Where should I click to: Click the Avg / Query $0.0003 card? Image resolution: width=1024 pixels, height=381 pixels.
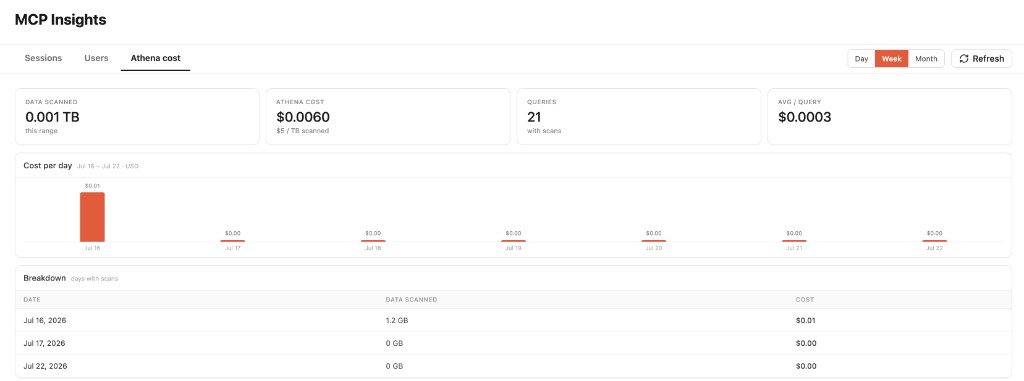(889, 116)
